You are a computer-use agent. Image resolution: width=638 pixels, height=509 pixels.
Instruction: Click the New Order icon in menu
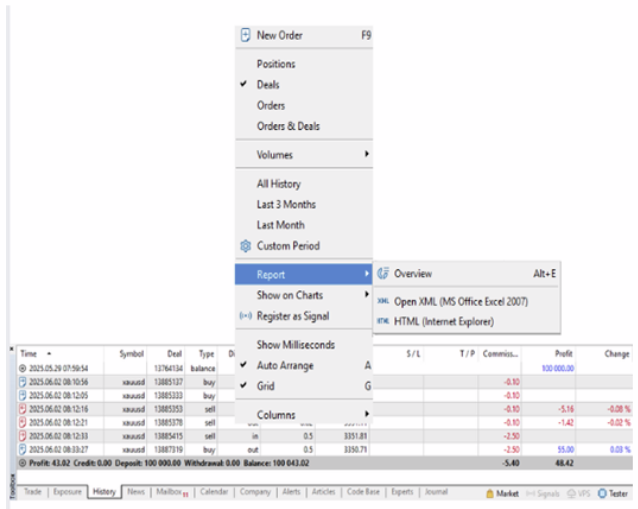[x=245, y=35]
